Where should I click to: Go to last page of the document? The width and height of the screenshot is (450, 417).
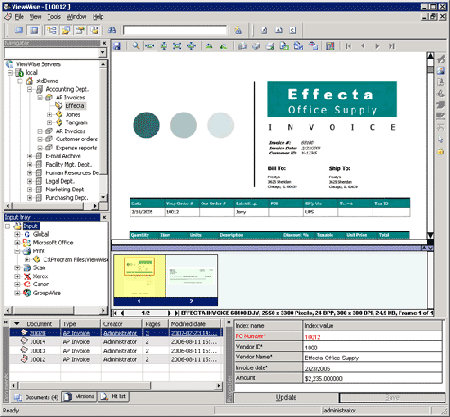click(392, 46)
